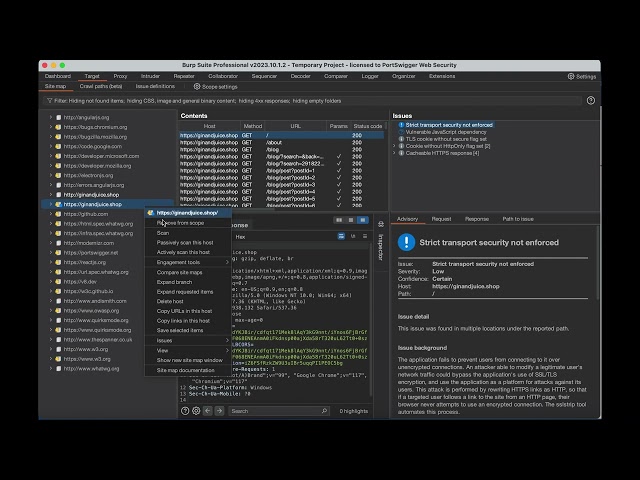Select https://portswigger.net in site map

coord(91,253)
